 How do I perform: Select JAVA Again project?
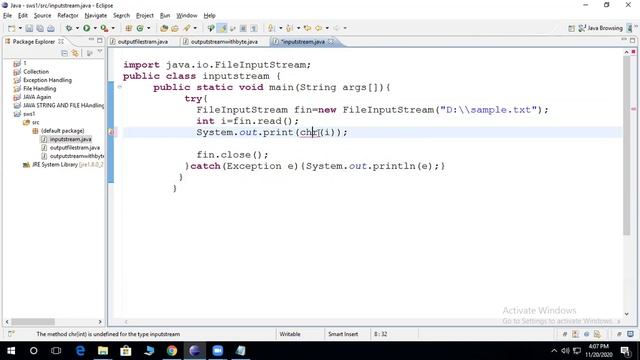pyautogui.click(x=37, y=97)
